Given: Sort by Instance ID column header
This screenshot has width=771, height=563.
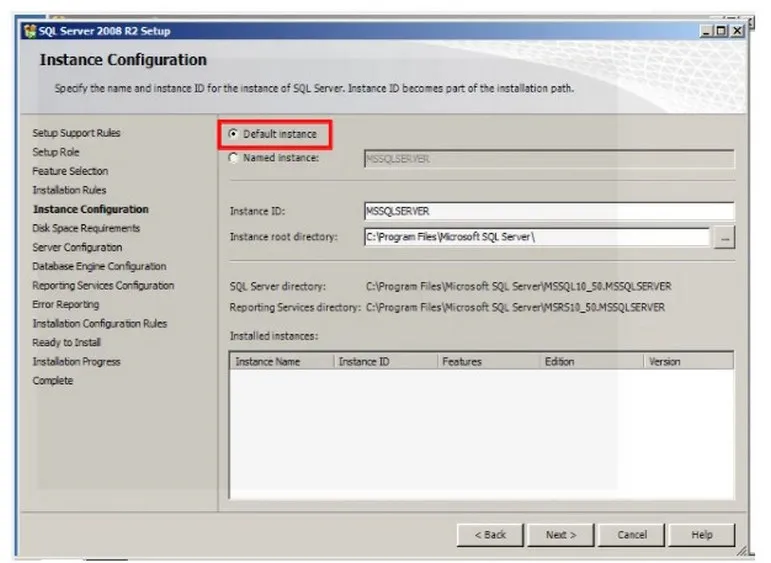Looking at the screenshot, I should point(386,361).
